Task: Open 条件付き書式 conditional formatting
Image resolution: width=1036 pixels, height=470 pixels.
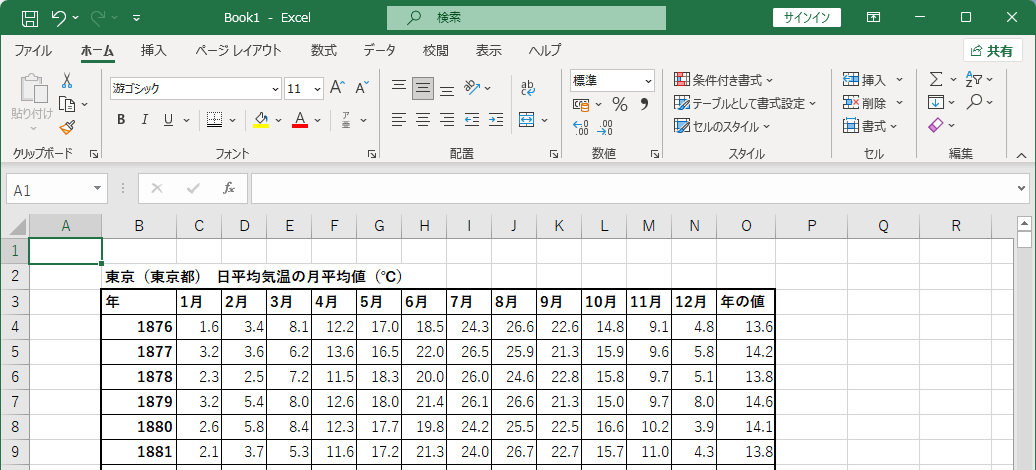Action: click(724, 81)
